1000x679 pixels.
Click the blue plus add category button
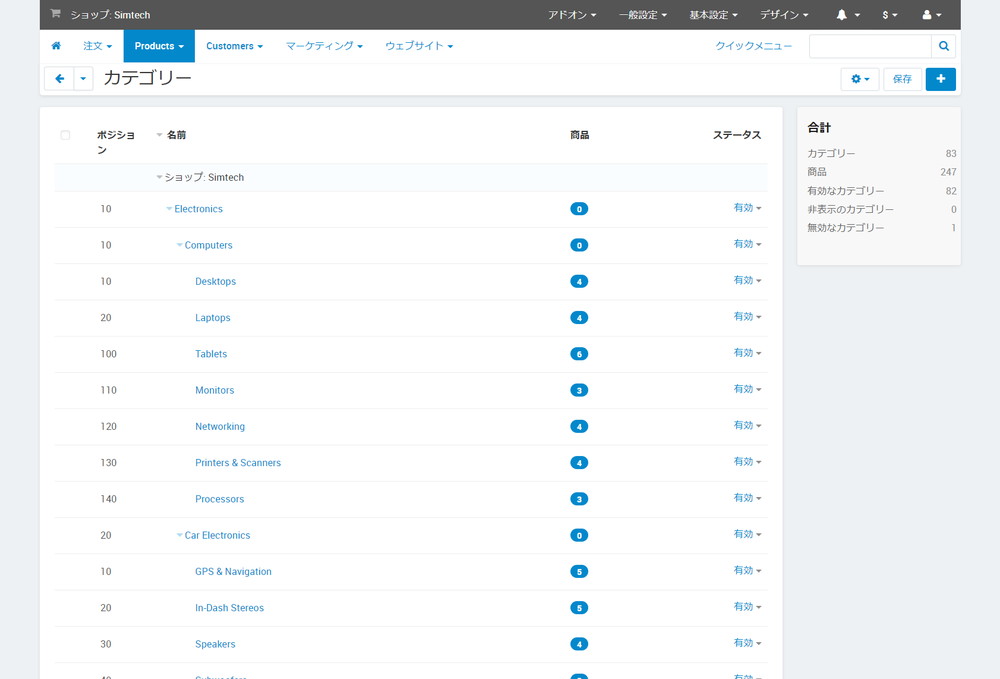tap(941, 79)
